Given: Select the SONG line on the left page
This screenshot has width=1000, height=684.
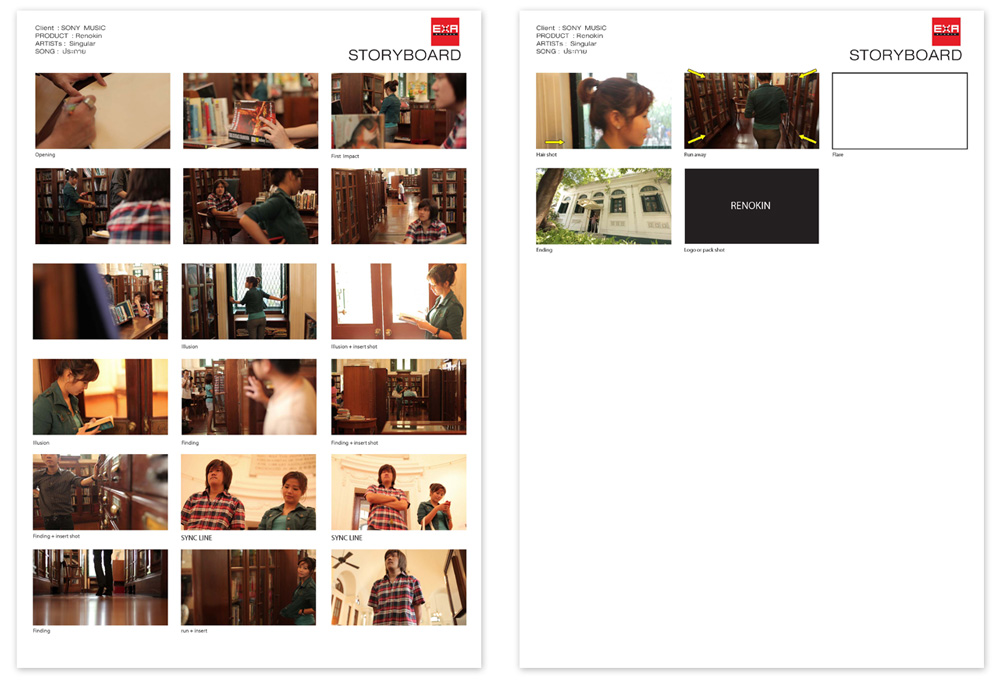Looking at the screenshot, I should point(61,52).
